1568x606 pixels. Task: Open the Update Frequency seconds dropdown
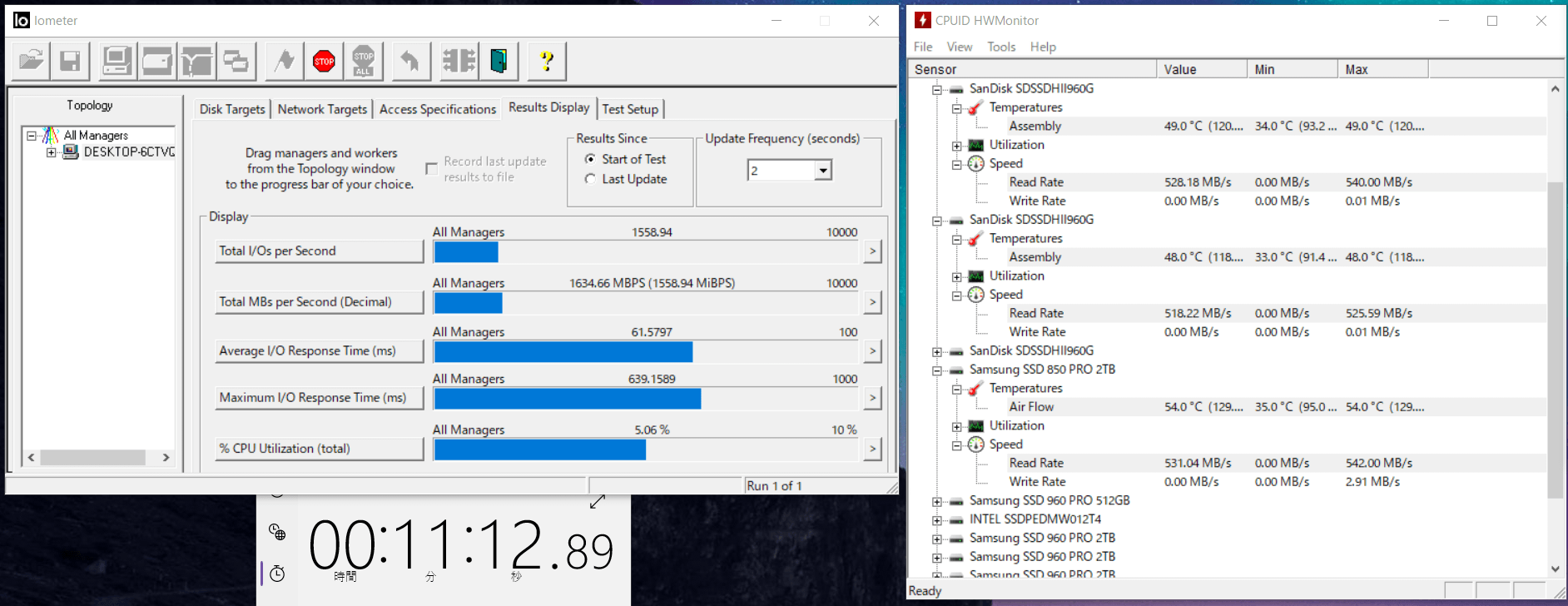[823, 171]
